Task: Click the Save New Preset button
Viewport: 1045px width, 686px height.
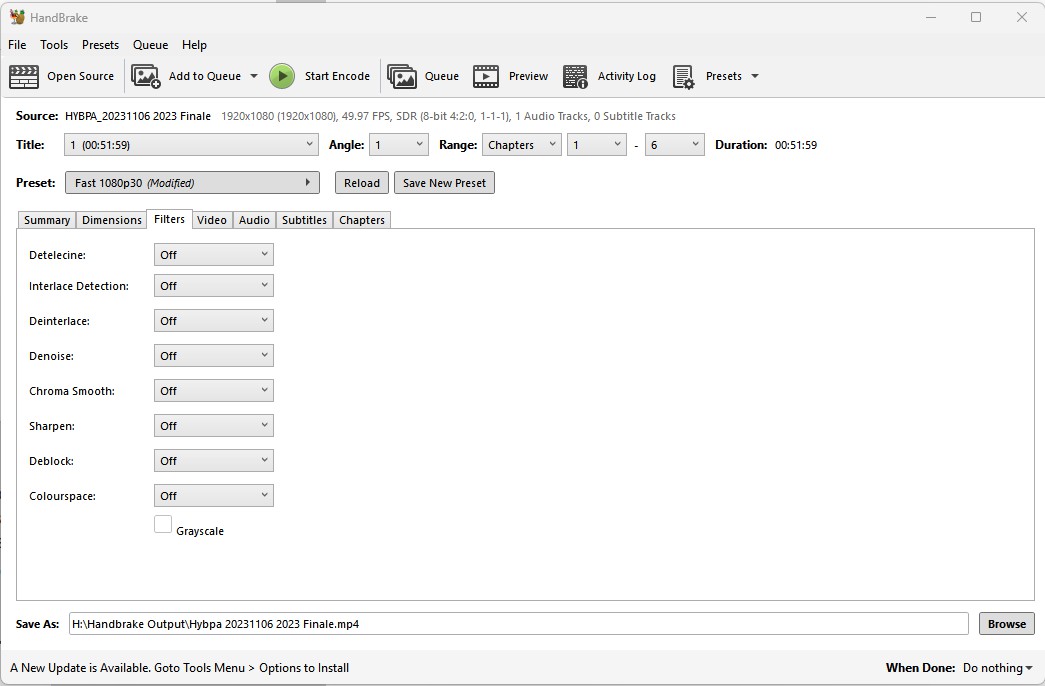Action: point(445,183)
